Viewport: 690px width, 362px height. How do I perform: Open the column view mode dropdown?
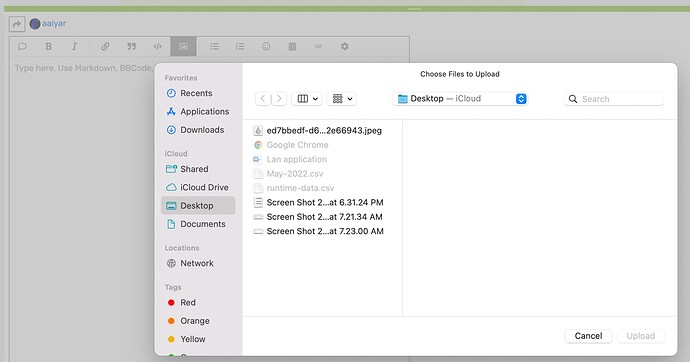[307, 99]
